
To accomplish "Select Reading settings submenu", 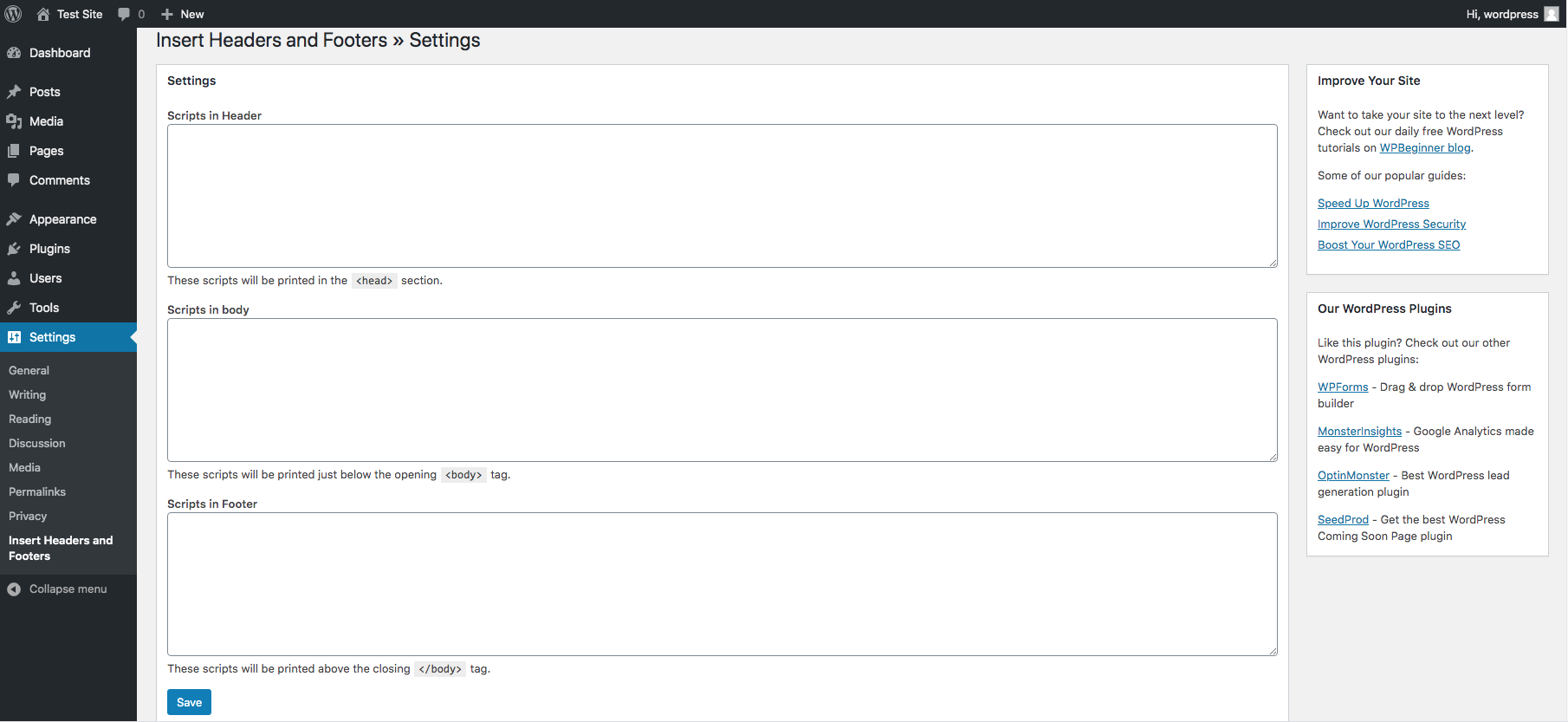I will coord(29,419).
